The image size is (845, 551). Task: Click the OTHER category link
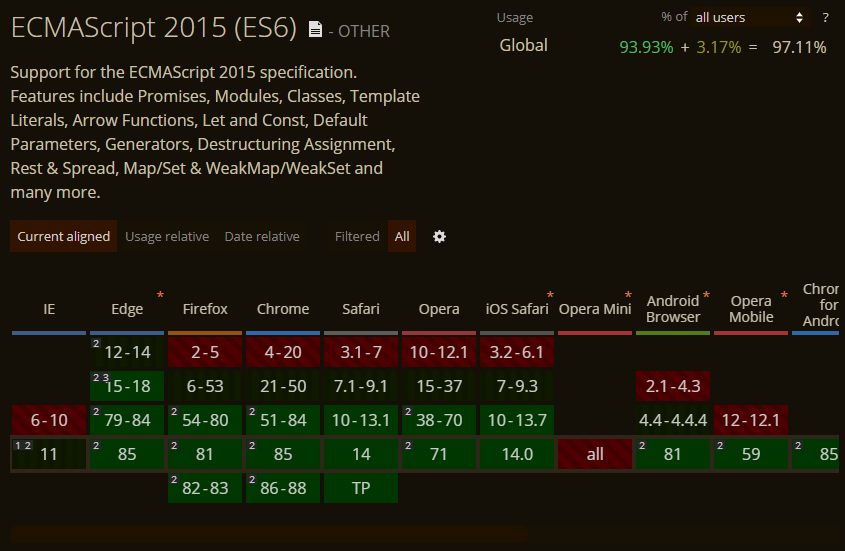click(x=364, y=31)
